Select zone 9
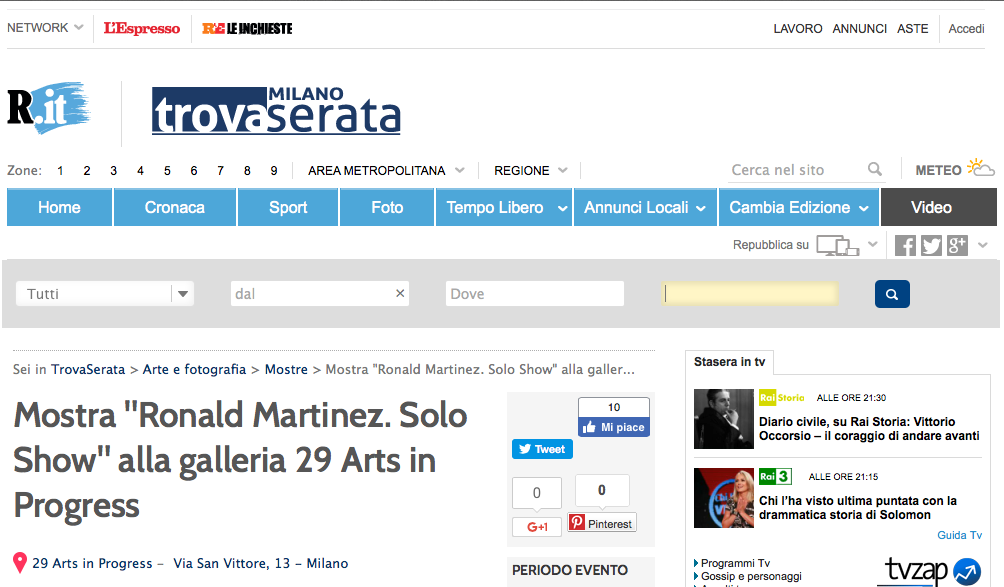 point(274,170)
